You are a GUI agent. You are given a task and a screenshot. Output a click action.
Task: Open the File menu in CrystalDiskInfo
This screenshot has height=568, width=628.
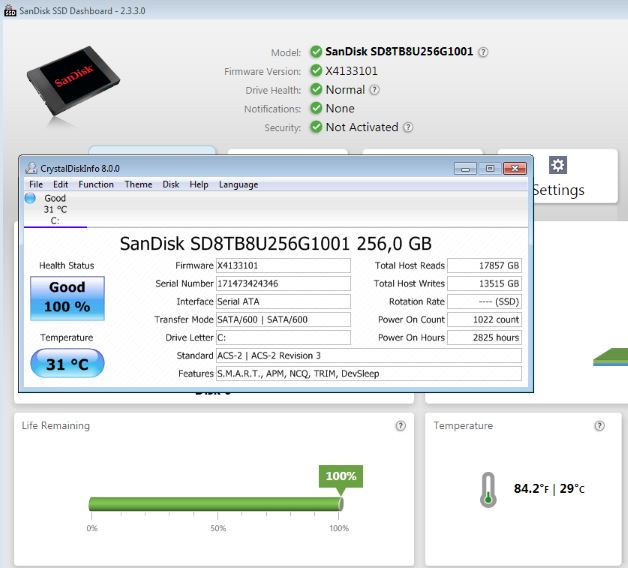click(36, 184)
